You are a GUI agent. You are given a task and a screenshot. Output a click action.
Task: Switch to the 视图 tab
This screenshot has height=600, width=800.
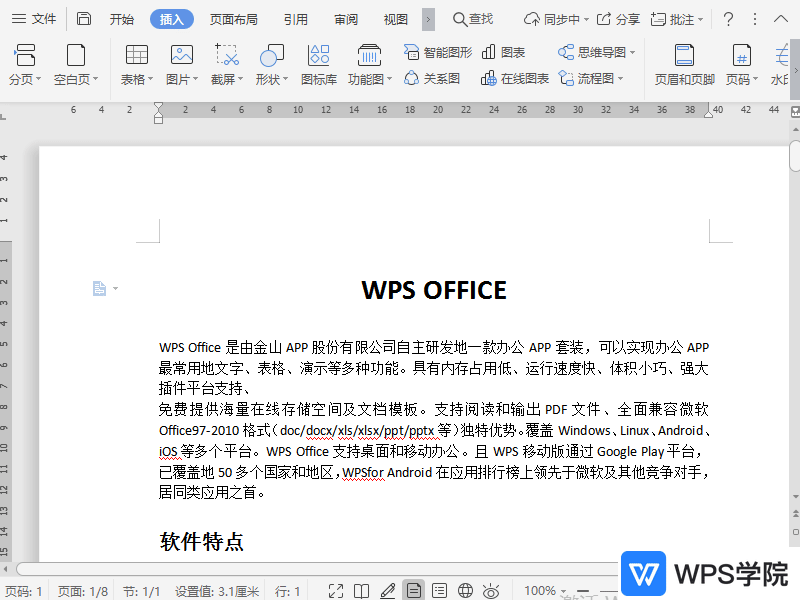click(x=396, y=19)
